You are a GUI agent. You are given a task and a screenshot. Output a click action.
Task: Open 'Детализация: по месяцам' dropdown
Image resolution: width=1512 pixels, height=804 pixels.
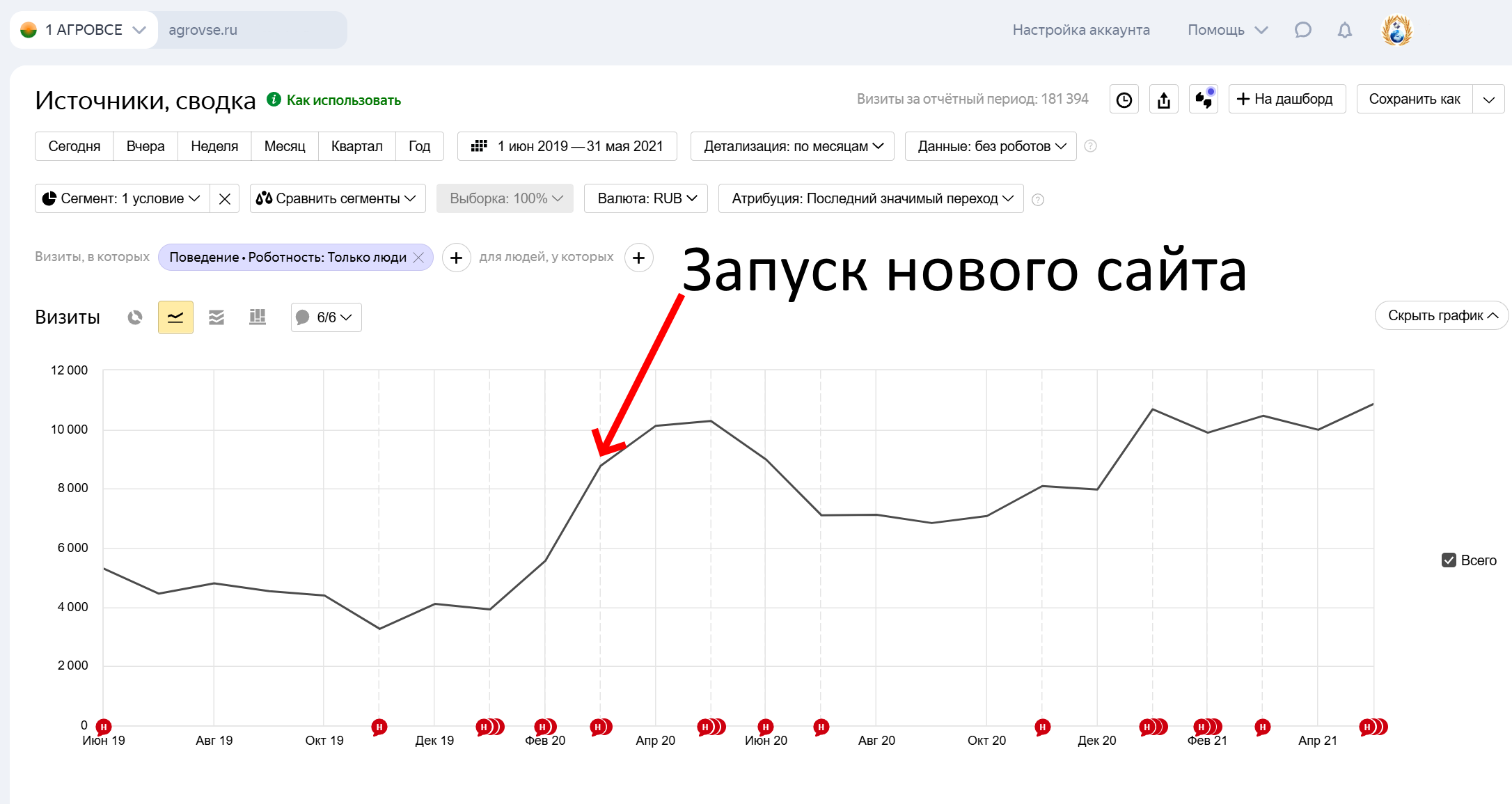point(792,146)
